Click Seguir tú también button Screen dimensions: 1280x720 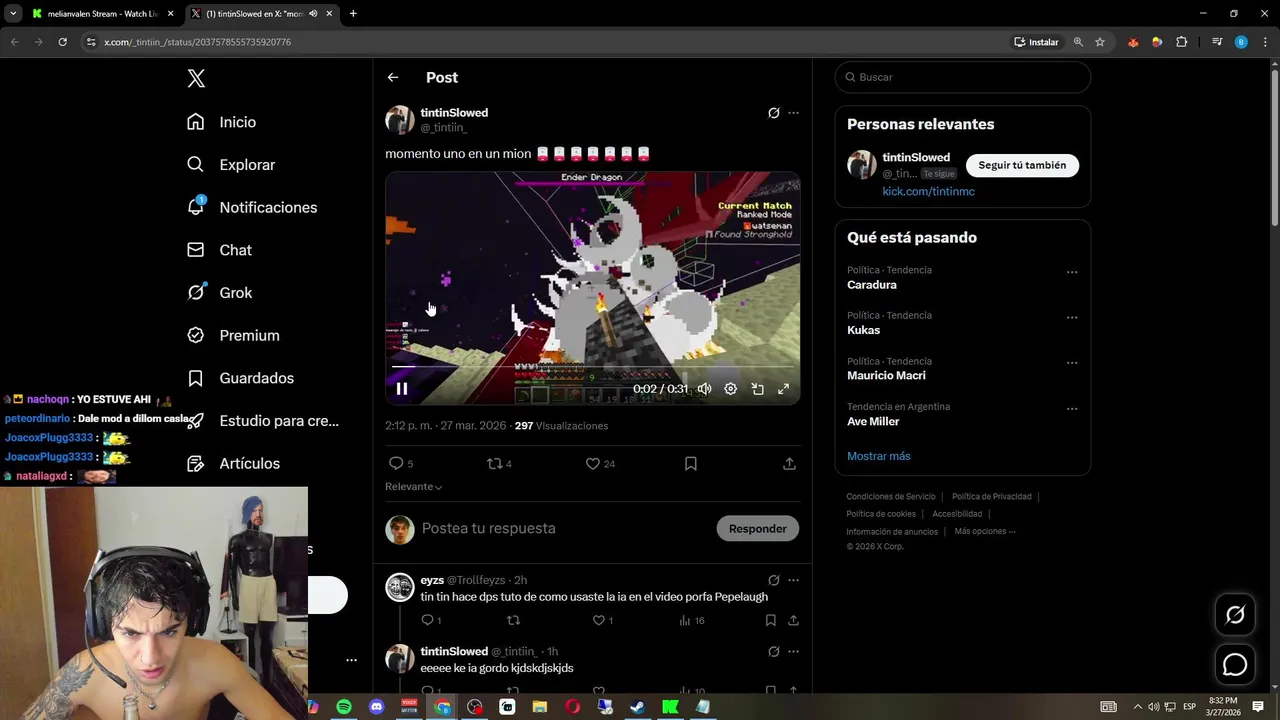point(1022,165)
